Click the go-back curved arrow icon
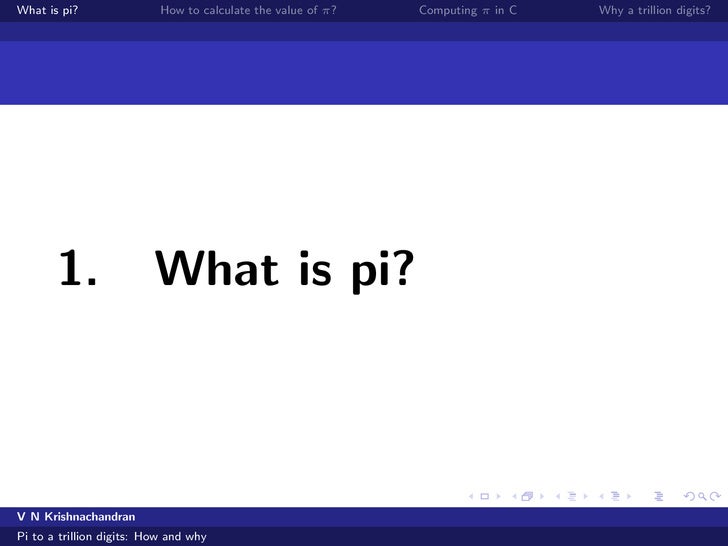This screenshot has height=546, width=728. click(689, 496)
